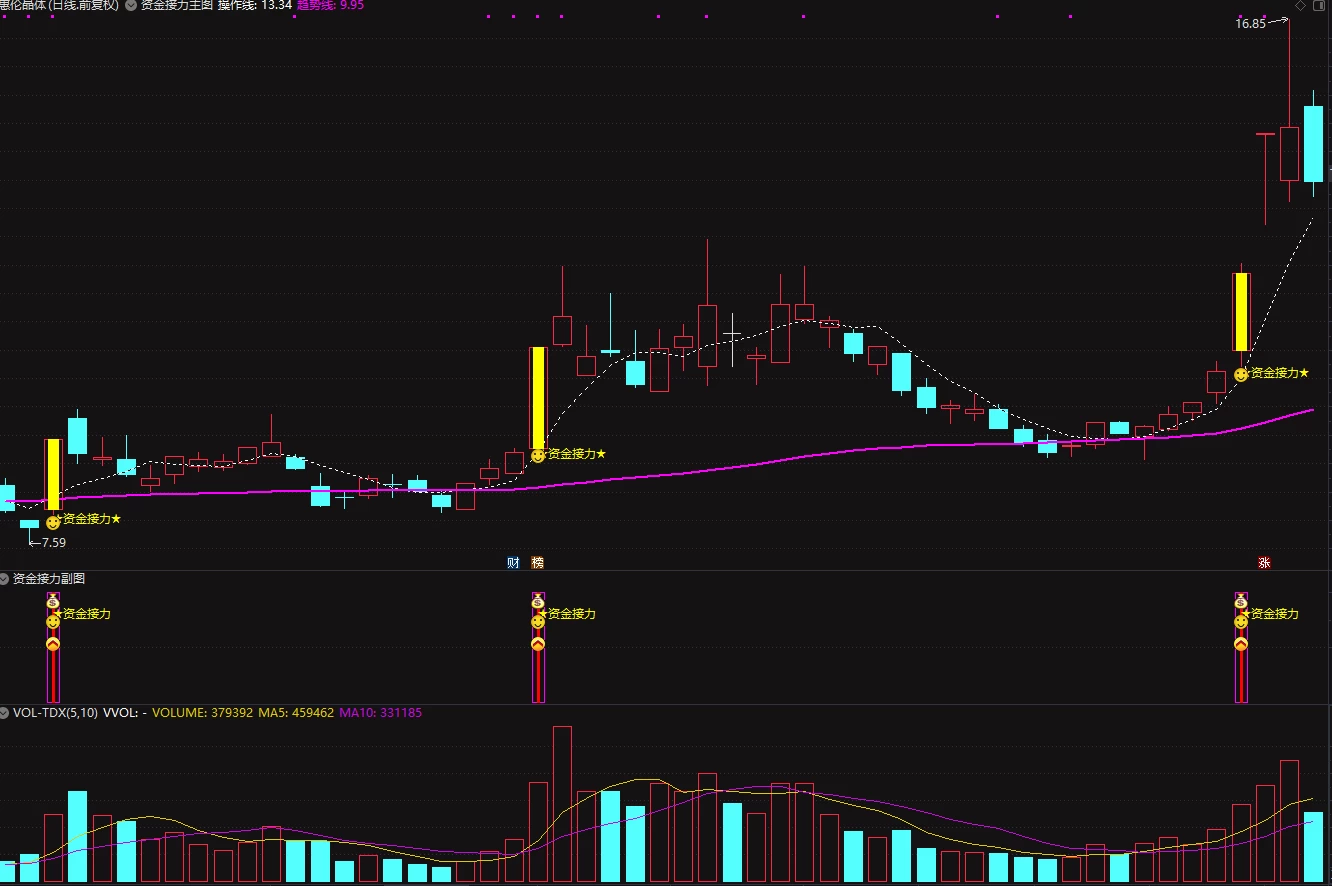The width and height of the screenshot is (1332, 886).
Task: Click the first money bag icon in 资金接力副图
Action: point(53,602)
